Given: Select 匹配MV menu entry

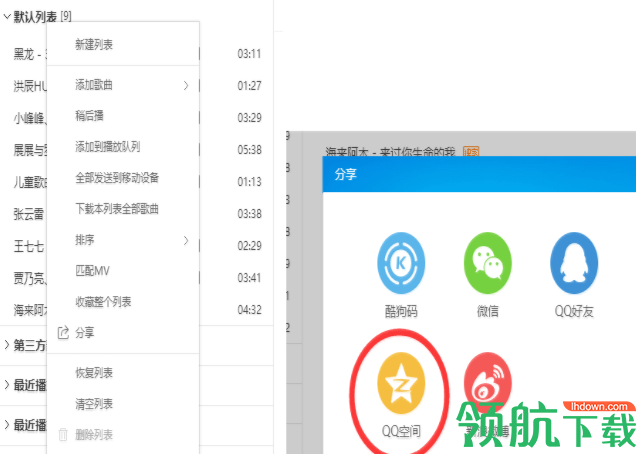Looking at the screenshot, I should (92, 271).
